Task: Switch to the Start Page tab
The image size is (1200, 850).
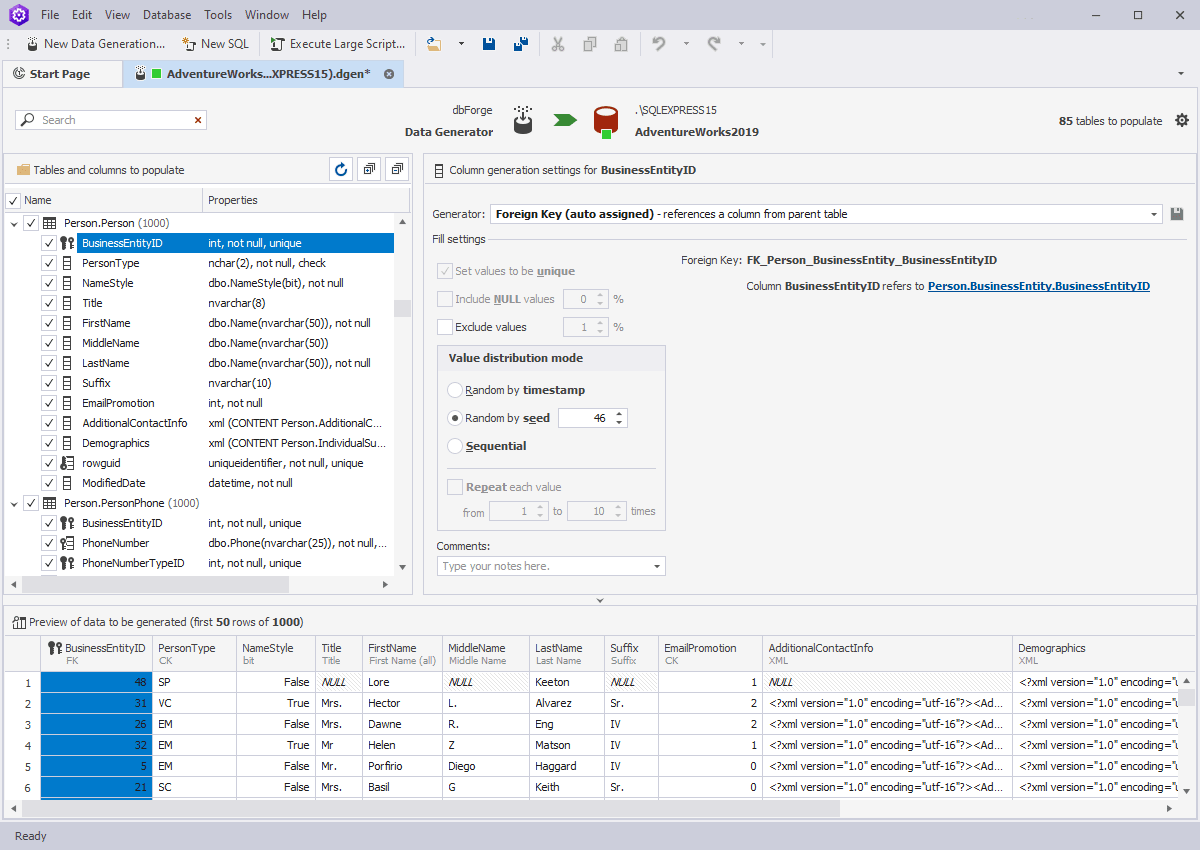Action: point(60,74)
